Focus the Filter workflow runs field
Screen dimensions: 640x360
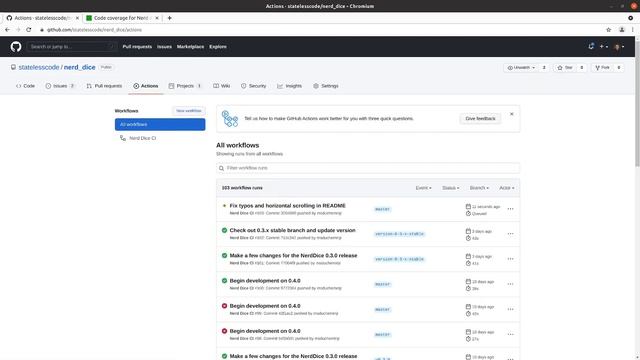pos(368,168)
